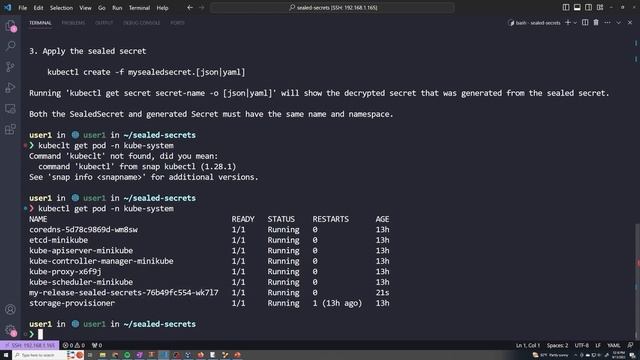The height and width of the screenshot is (360, 640).
Task: Open the launch profile dropdown arrow
Action: point(575,22)
